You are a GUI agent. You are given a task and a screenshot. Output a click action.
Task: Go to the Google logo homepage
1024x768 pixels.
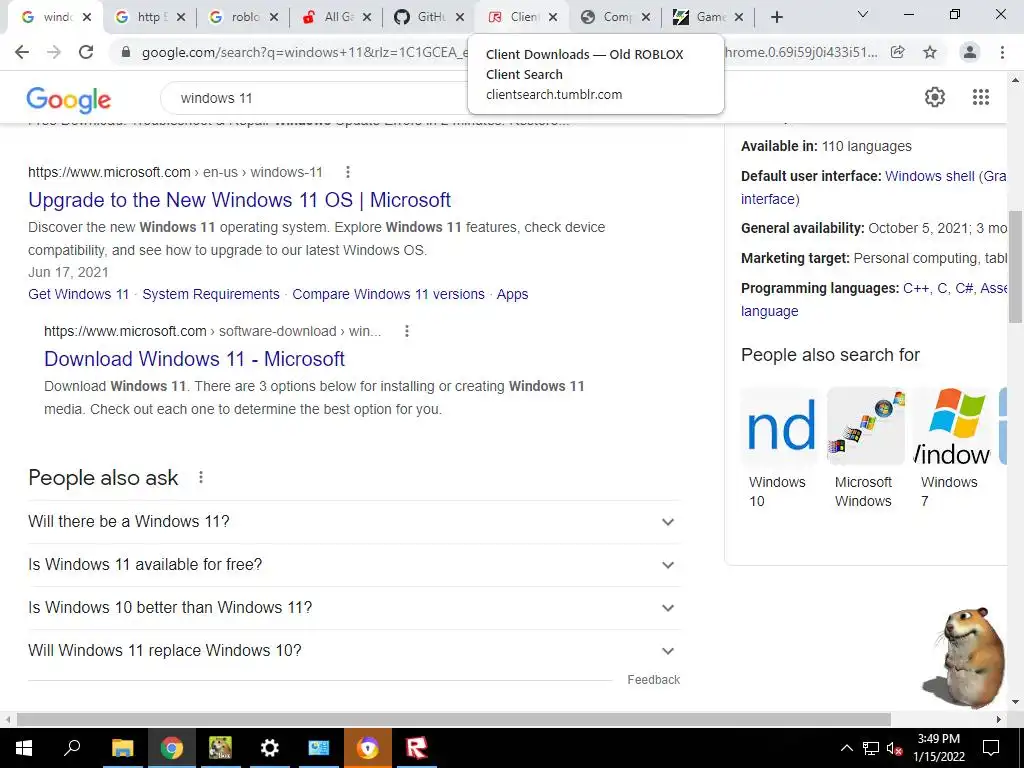[x=69, y=99]
